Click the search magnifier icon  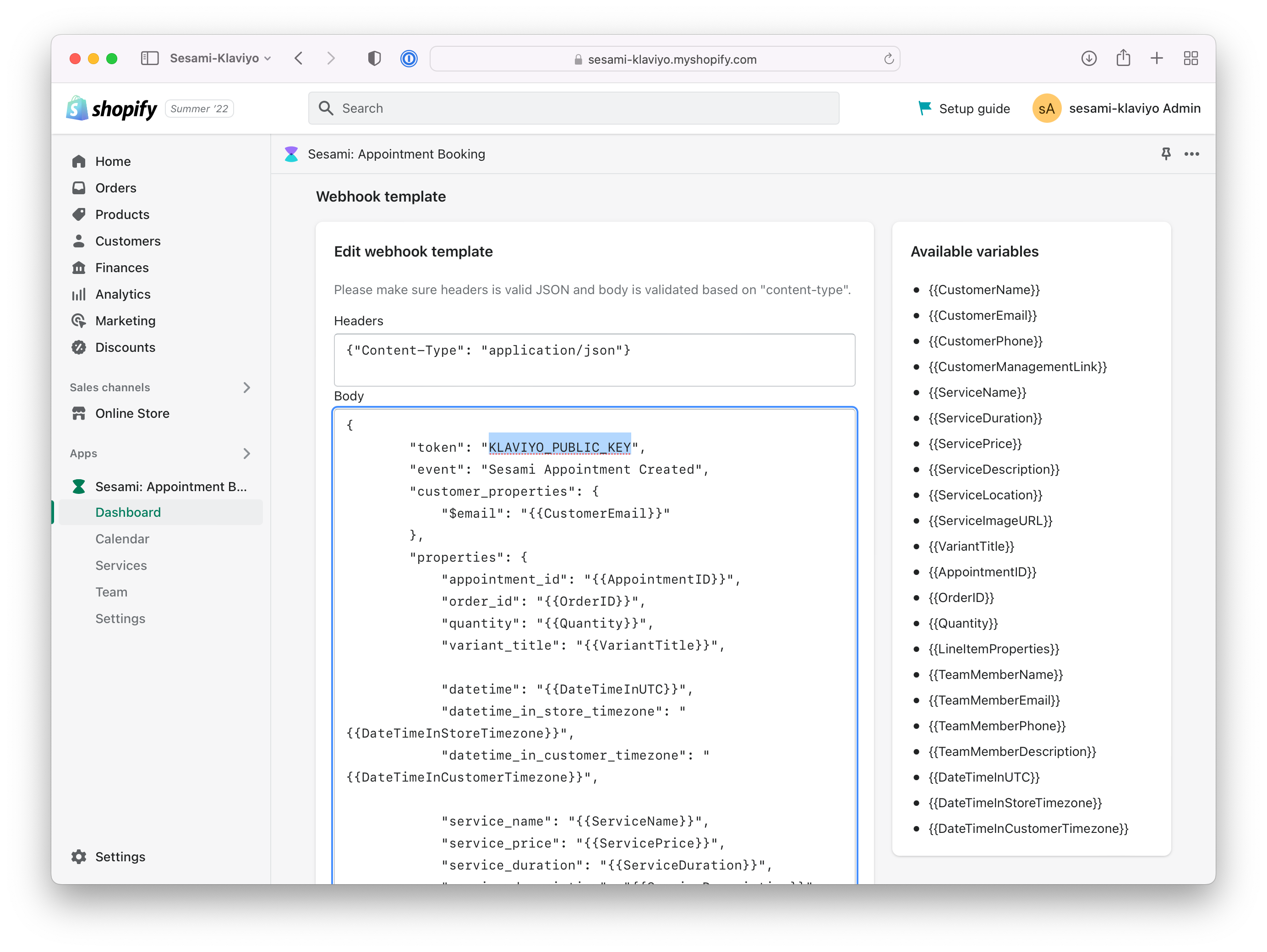[x=326, y=108]
